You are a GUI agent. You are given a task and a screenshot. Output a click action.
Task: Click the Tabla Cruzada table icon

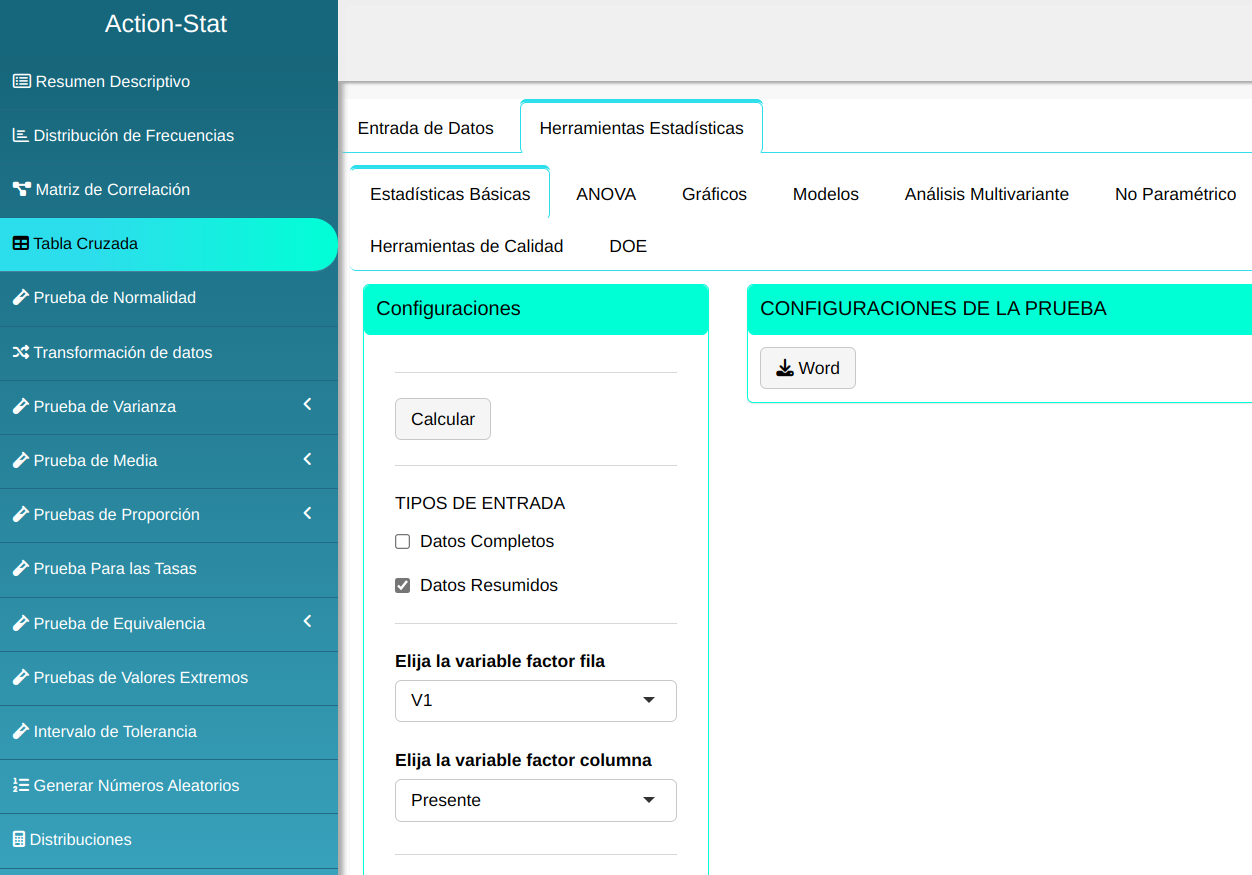(20, 243)
